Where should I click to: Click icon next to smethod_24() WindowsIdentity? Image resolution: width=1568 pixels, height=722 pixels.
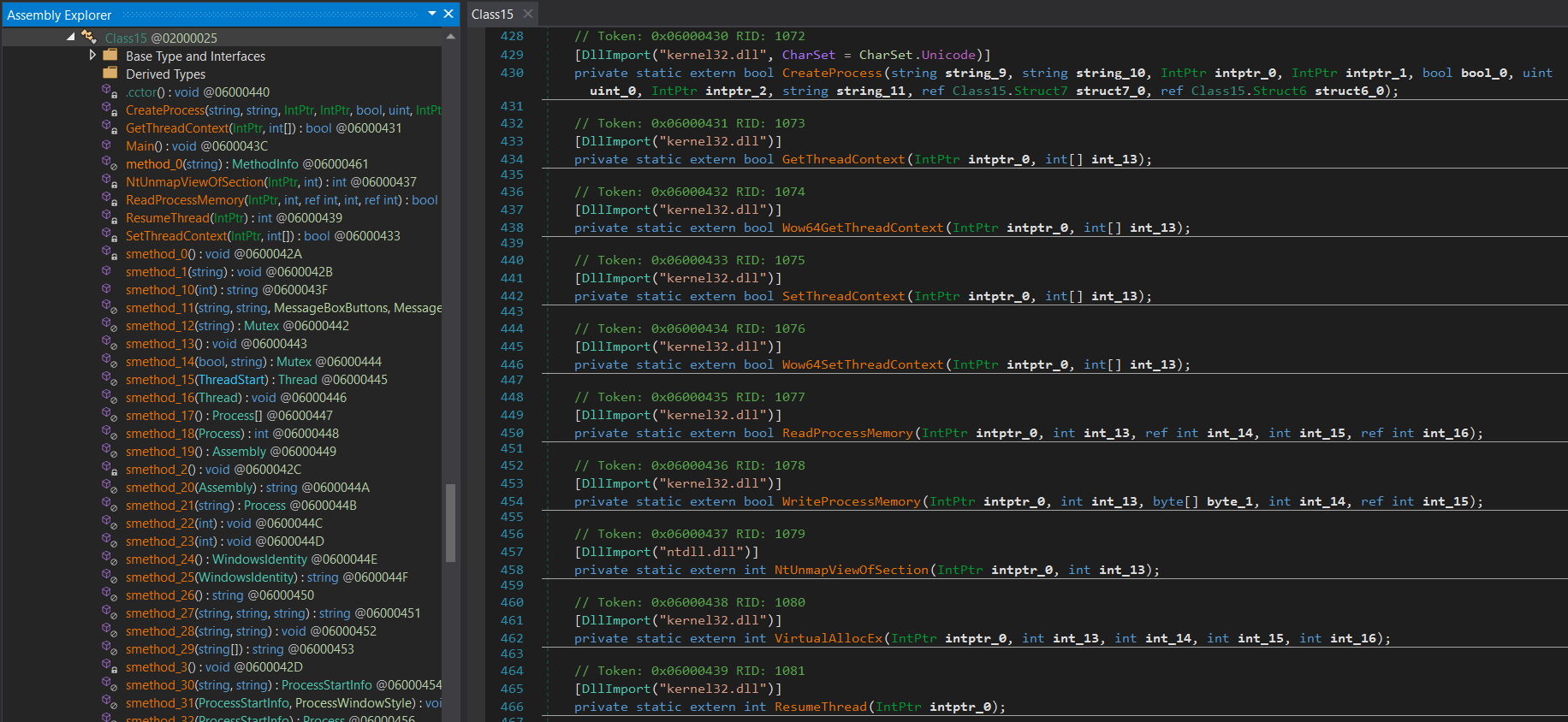(x=110, y=559)
